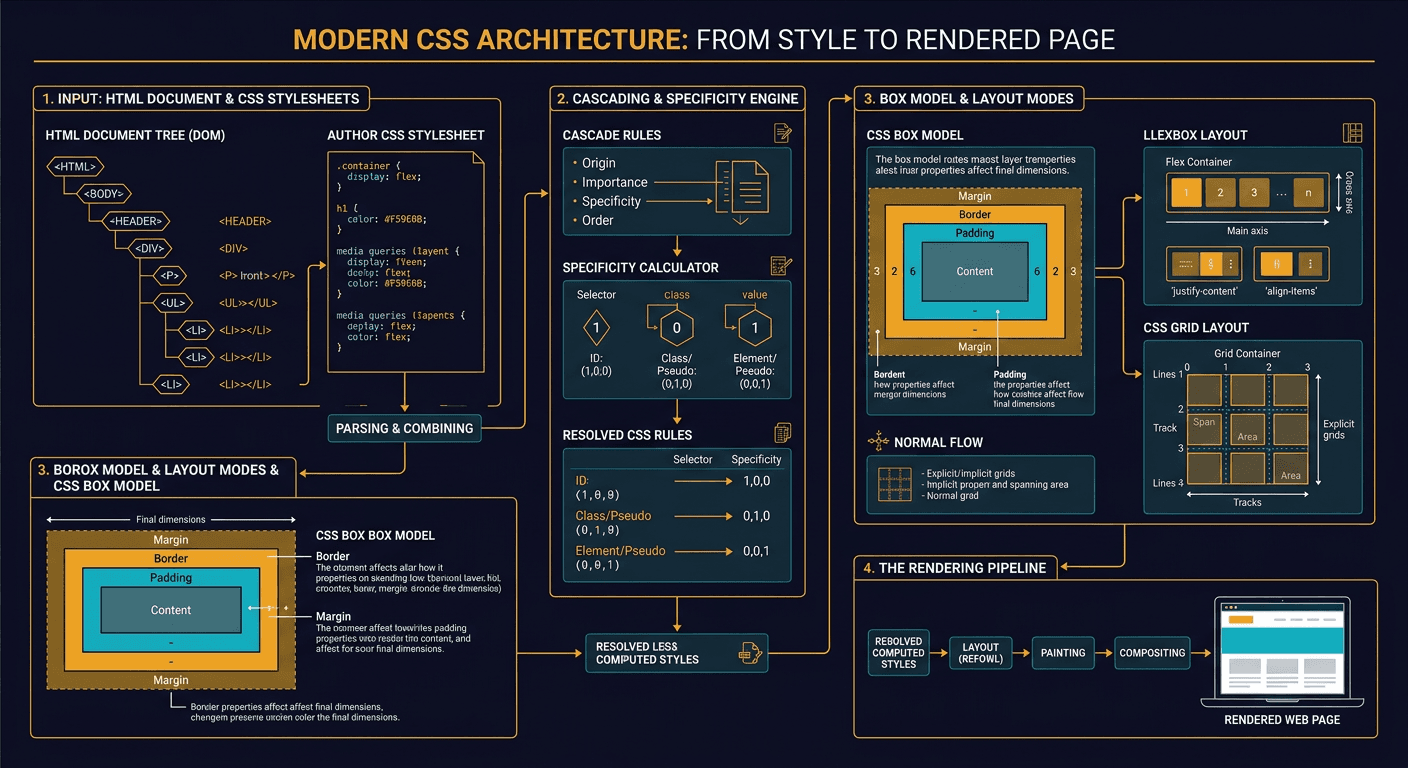Viewport: 1408px width, 768px height.
Task: Switch to The Rendering Pipeline section
Action: [956, 567]
